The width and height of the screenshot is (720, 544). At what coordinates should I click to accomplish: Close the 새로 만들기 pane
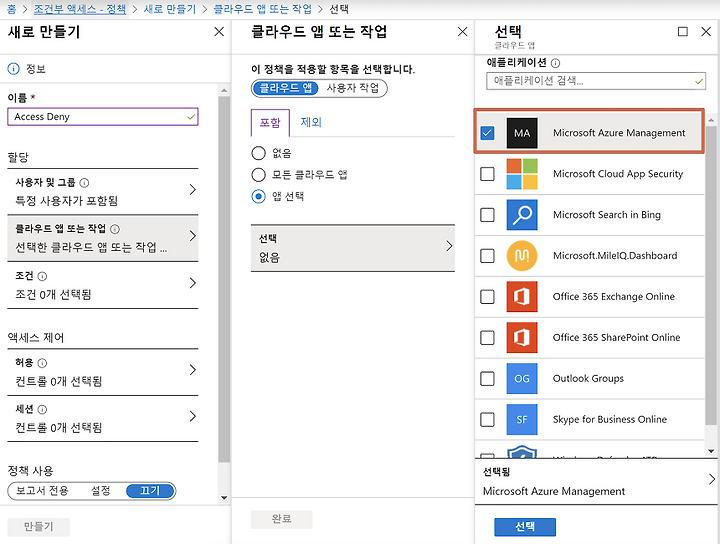219,31
